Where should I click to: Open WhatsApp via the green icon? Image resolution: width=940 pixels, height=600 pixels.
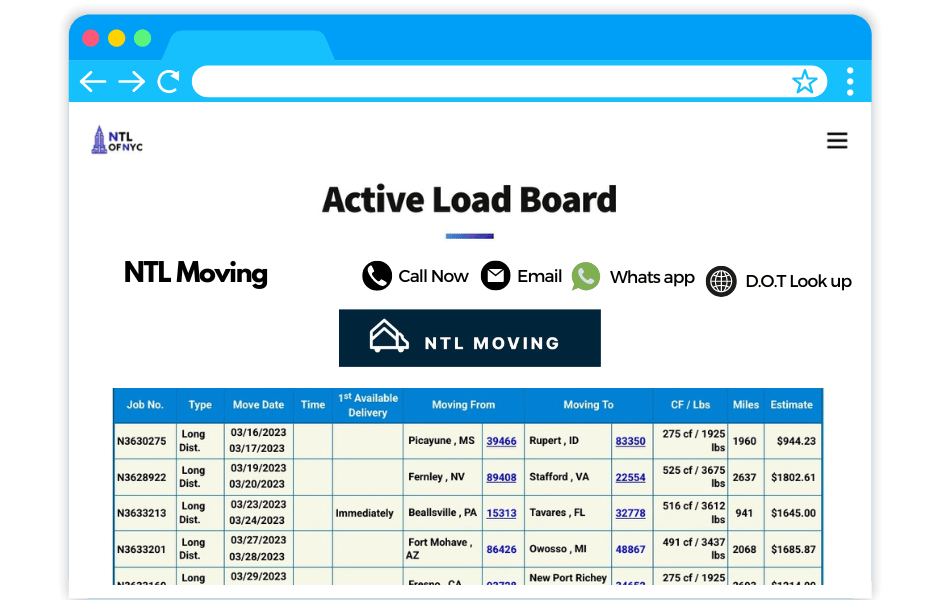coord(585,277)
